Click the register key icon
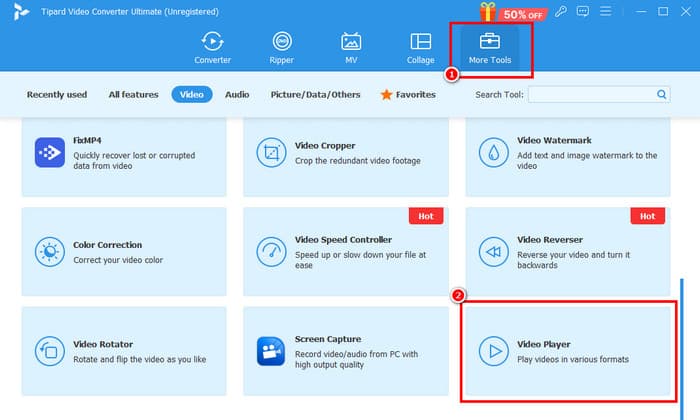 pos(562,12)
